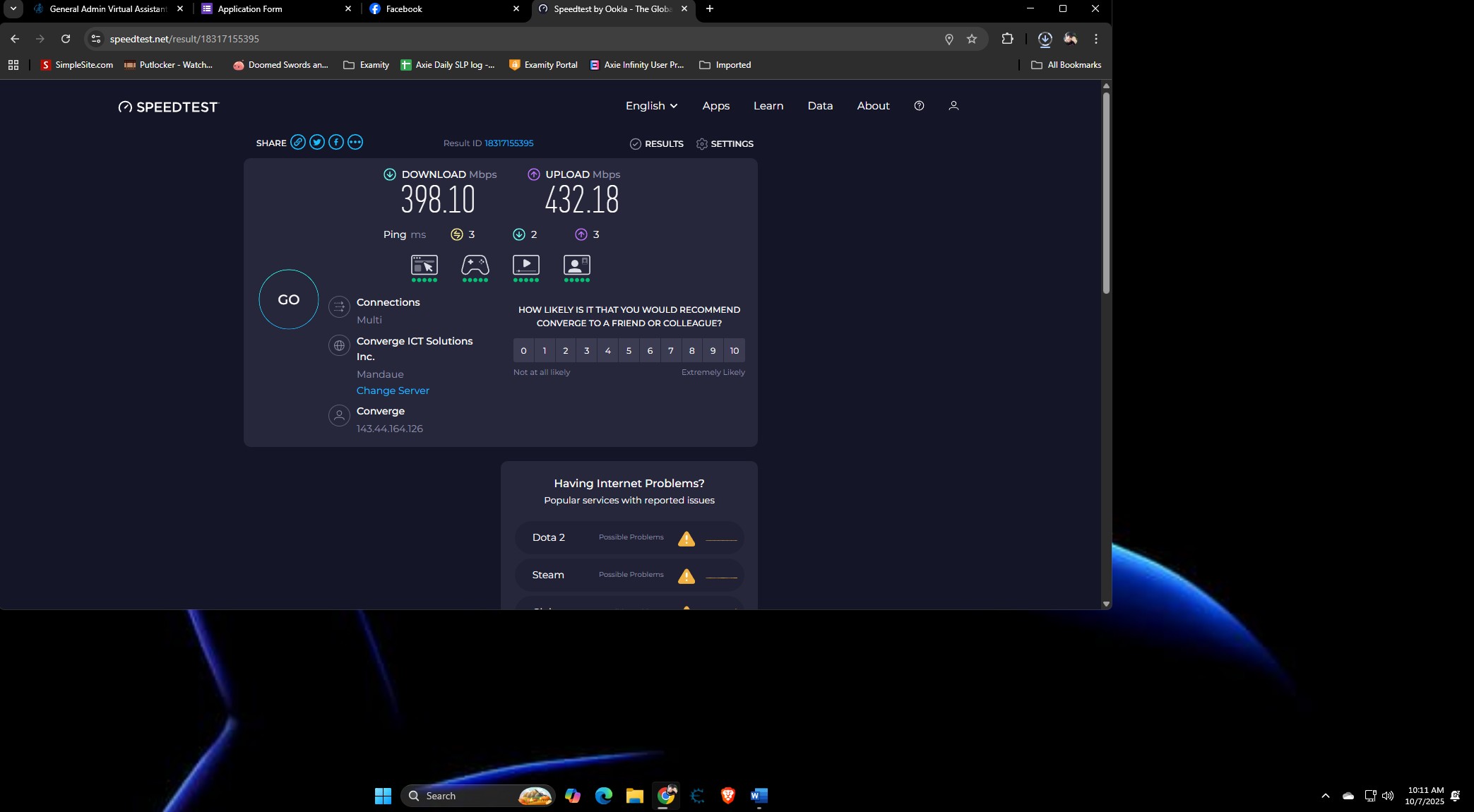Open the Apps menu item
This screenshot has width=1474, height=812.
click(x=715, y=106)
